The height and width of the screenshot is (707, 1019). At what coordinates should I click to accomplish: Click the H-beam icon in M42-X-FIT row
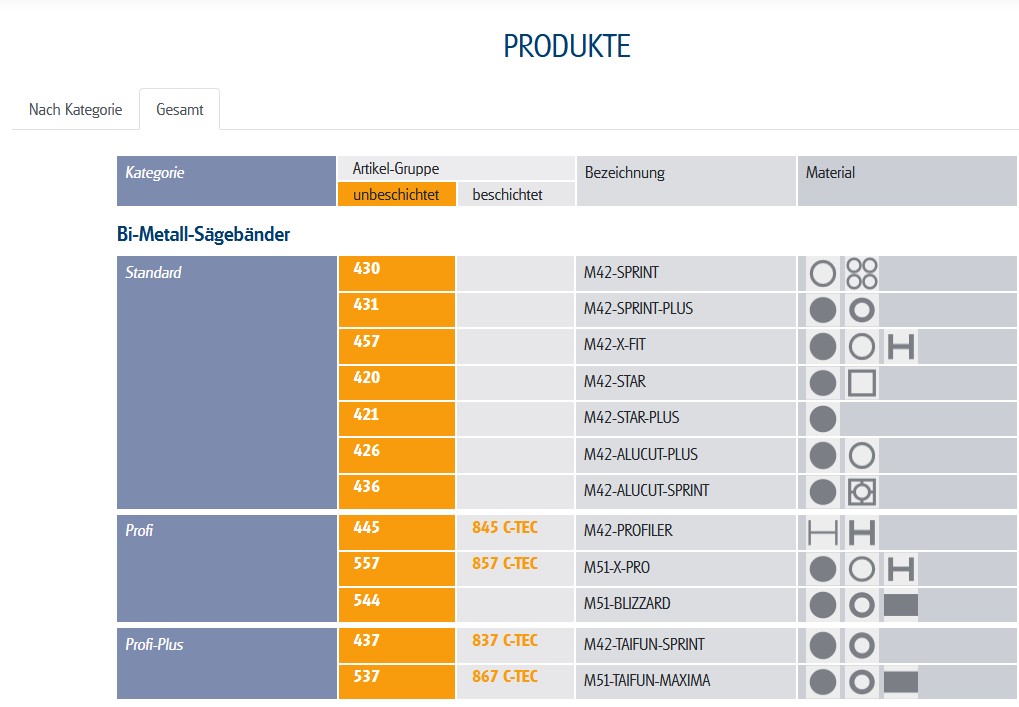[x=901, y=347]
